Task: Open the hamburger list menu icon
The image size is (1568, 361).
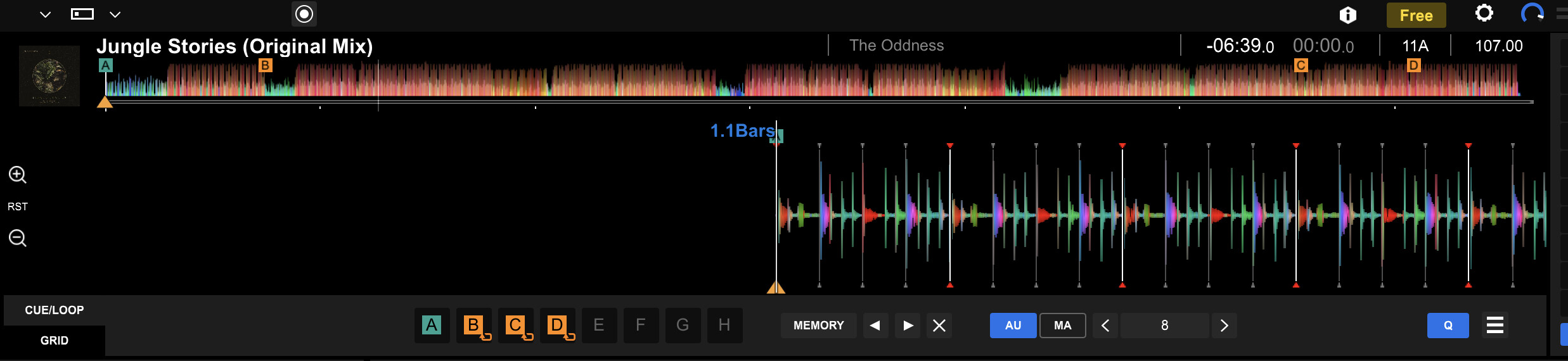Action: point(1494,326)
